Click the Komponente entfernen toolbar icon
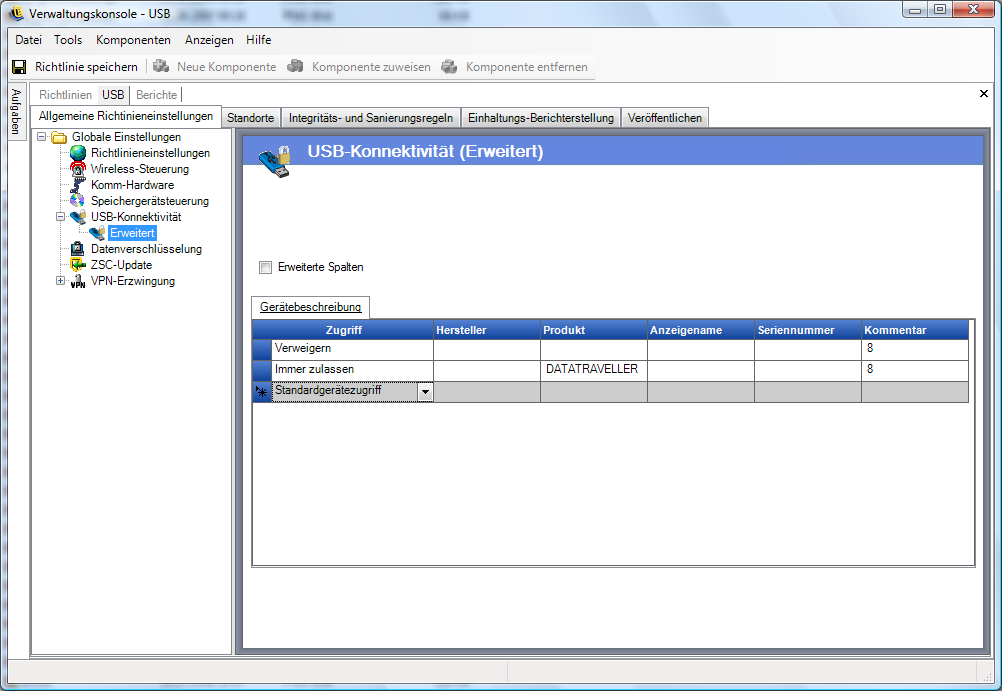 (450, 66)
